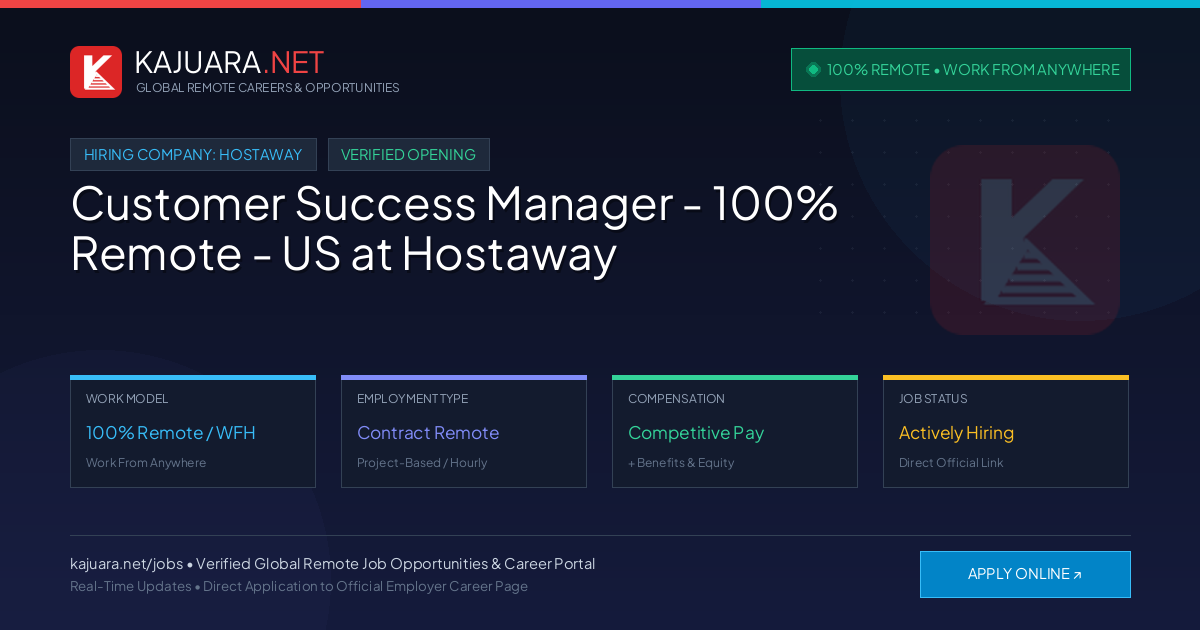Click the arrow icon in Apply Online button
This screenshot has height=630, width=1200.
[x=1077, y=575]
